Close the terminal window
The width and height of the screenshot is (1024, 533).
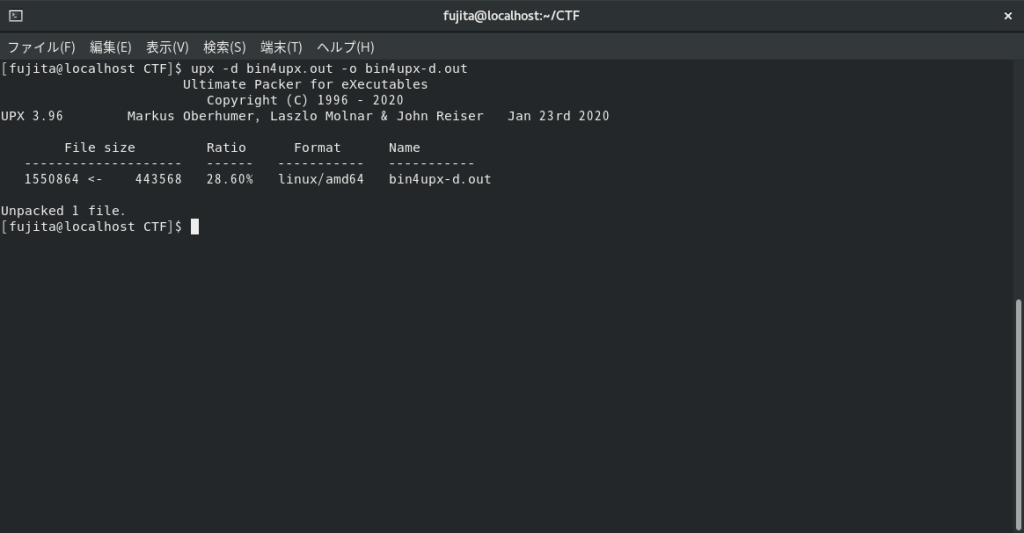(1007, 16)
